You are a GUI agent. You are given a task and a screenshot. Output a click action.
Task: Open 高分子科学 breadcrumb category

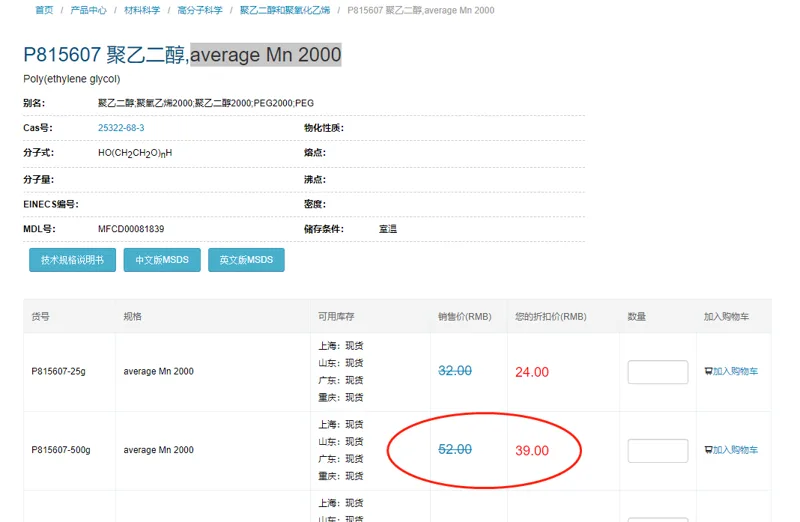coord(200,10)
